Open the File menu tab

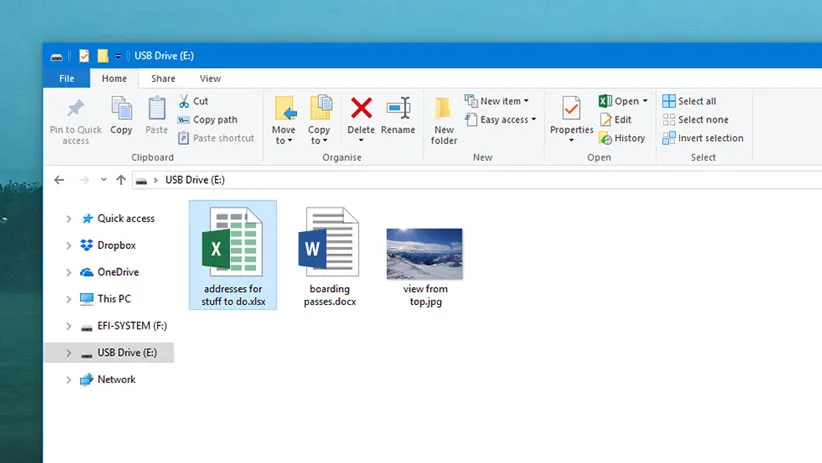(66, 78)
